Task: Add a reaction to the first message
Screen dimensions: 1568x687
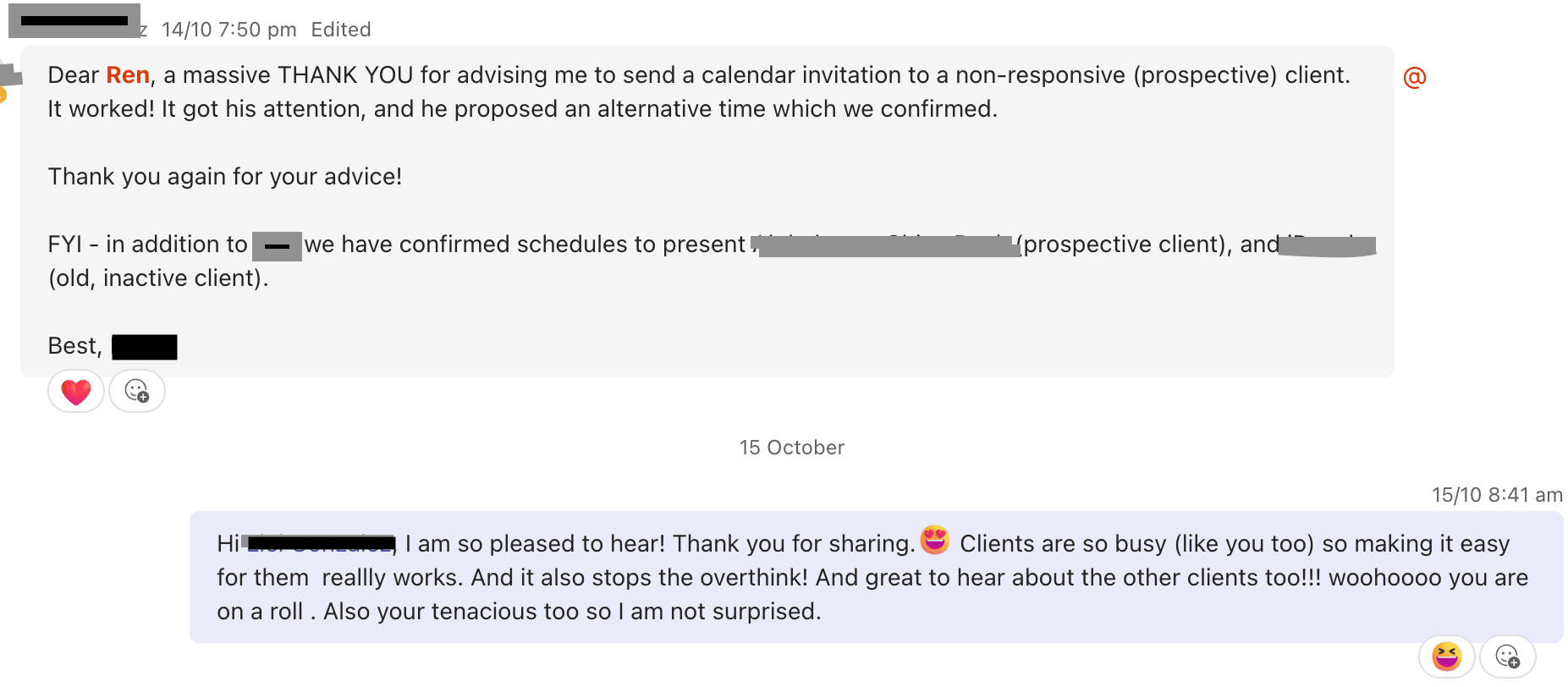Action: point(137,392)
